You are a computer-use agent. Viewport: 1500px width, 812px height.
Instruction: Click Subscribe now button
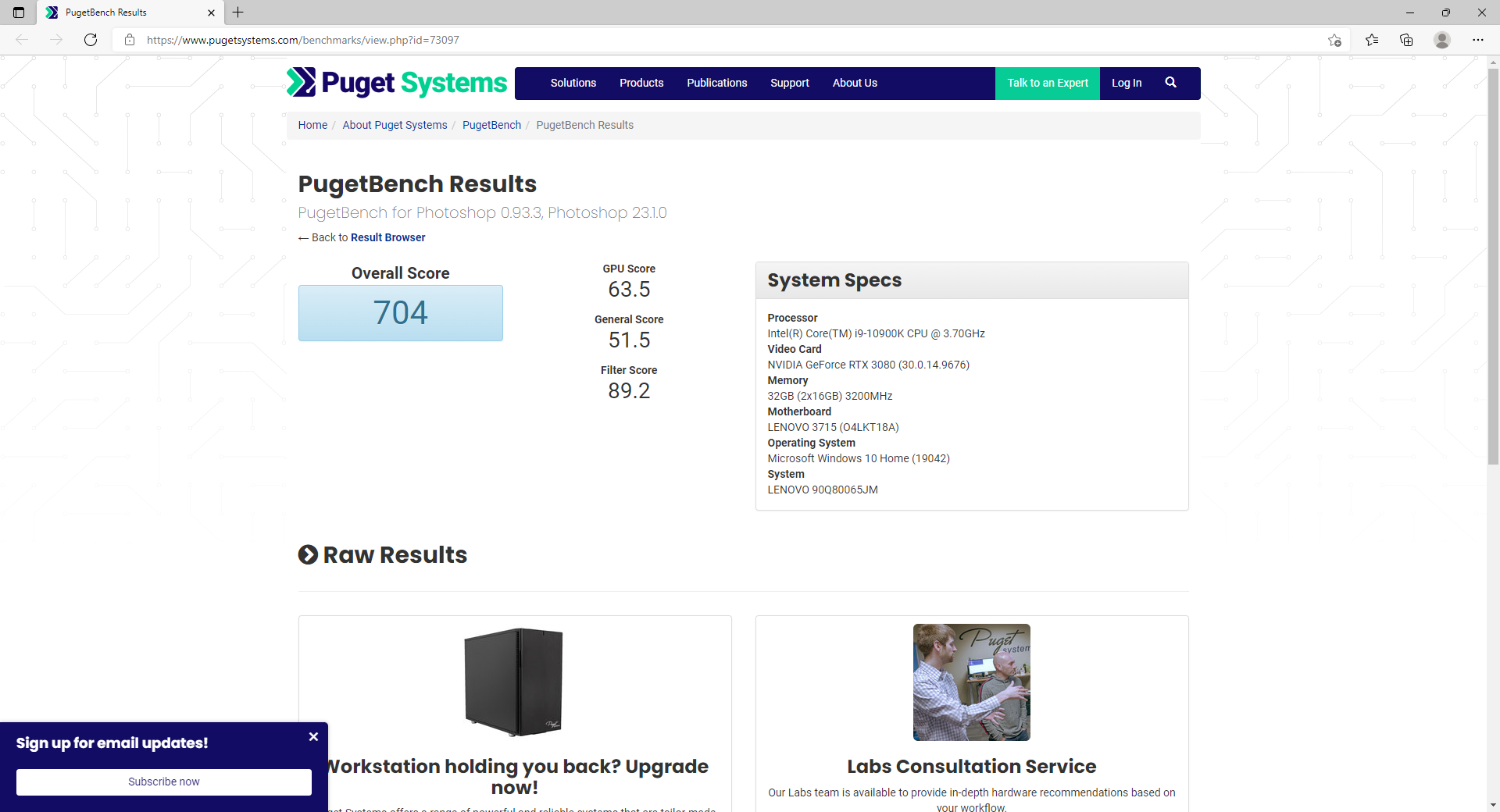(x=164, y=782)
